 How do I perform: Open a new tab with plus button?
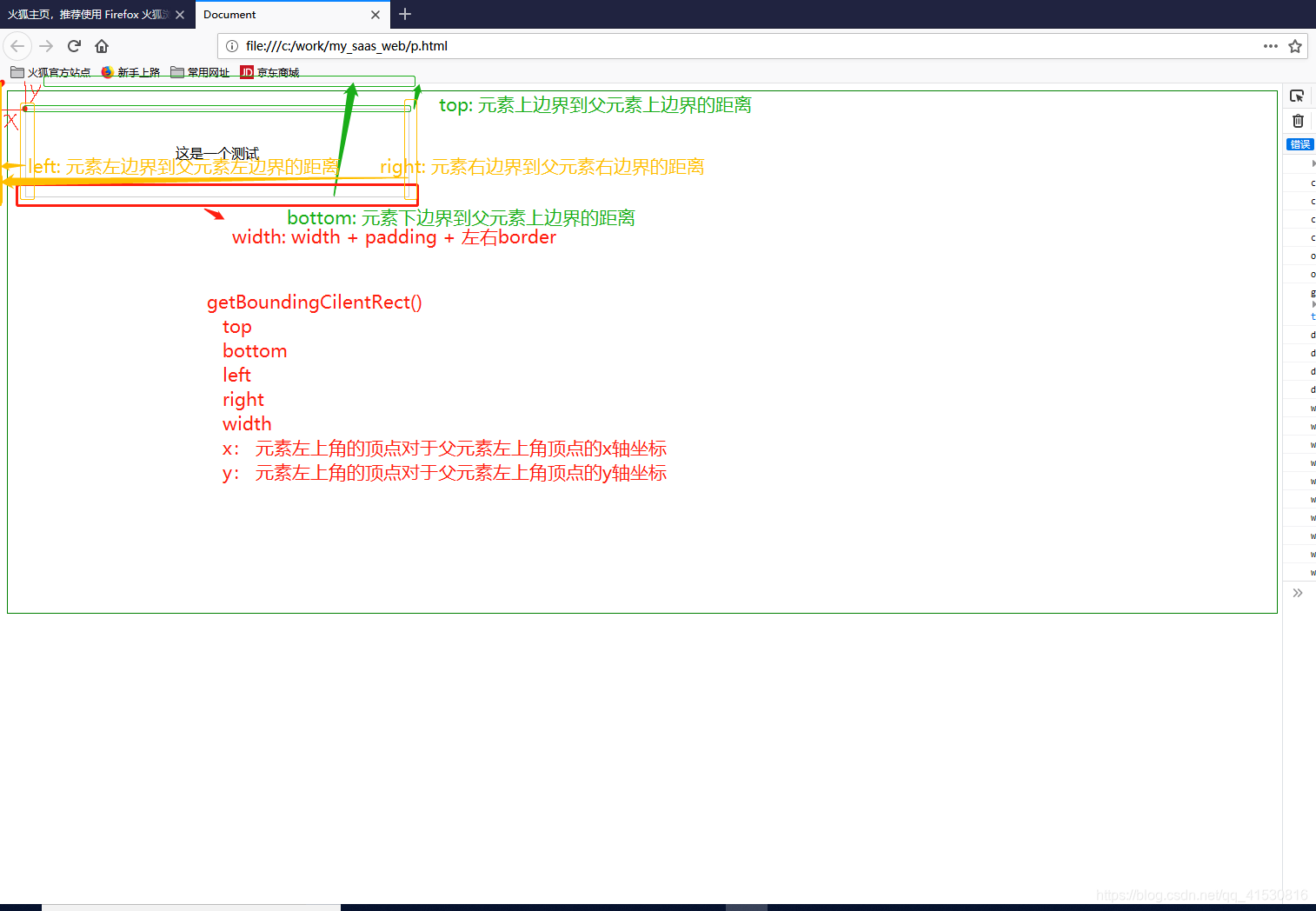pos(405,14)
